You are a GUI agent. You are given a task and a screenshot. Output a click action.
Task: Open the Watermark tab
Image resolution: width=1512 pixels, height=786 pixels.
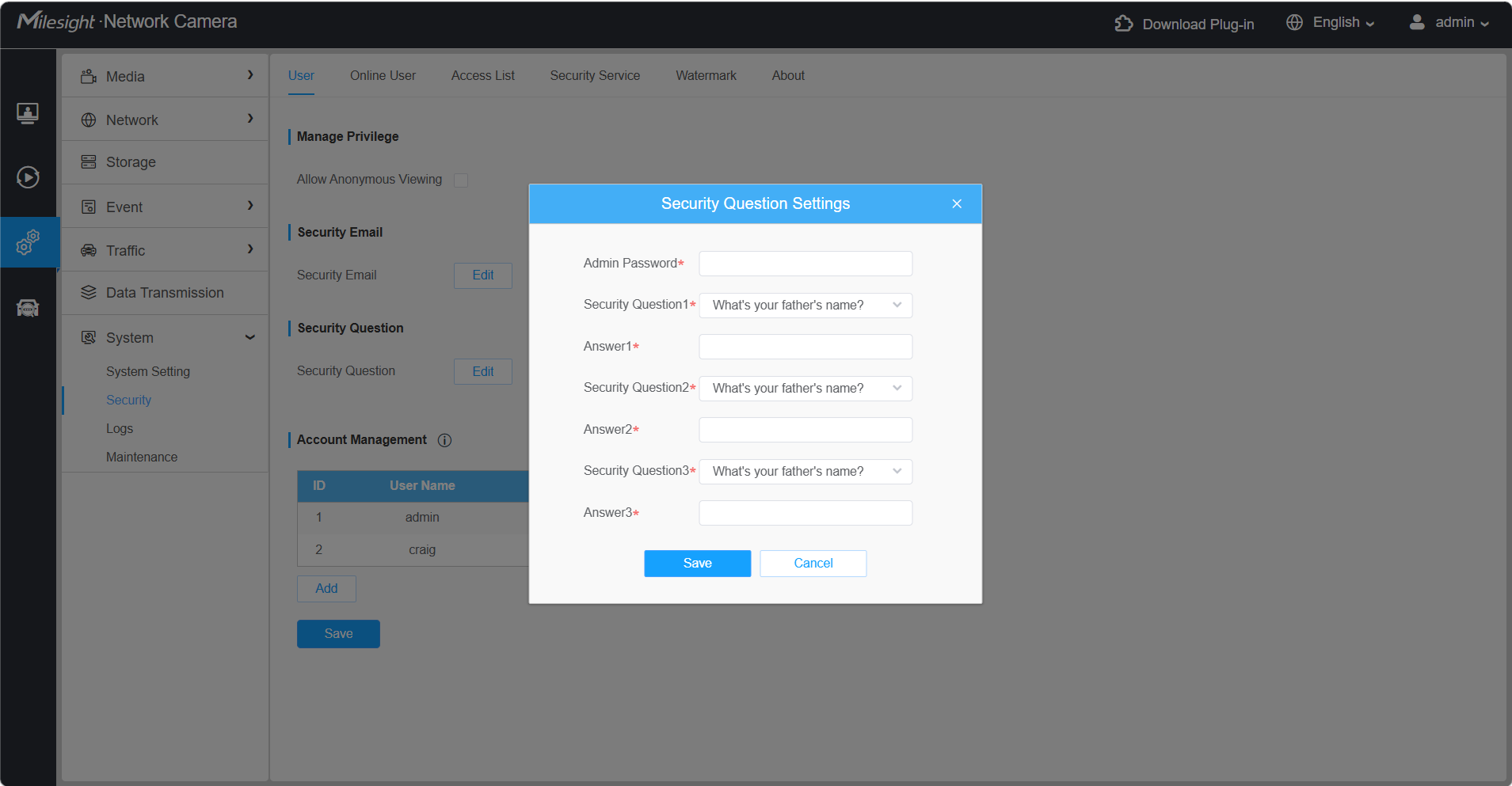tap(706, 75)
